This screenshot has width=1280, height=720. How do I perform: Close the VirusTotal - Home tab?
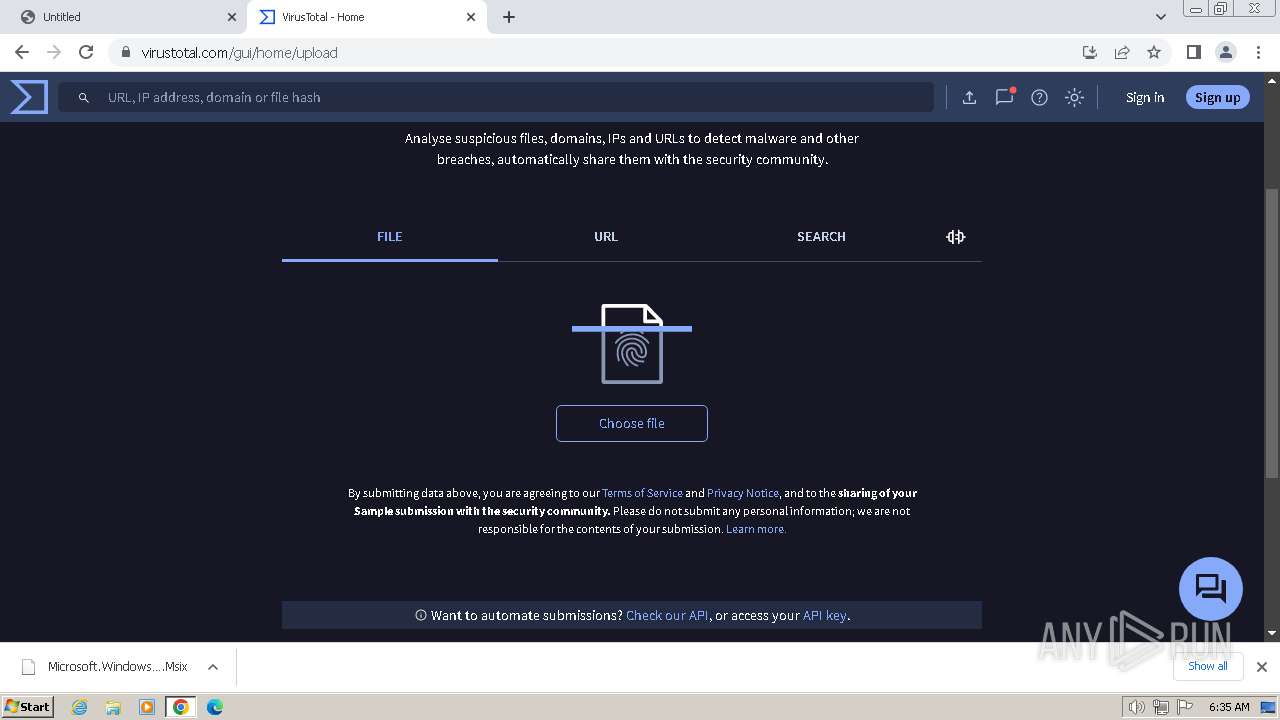click(471, 17)
